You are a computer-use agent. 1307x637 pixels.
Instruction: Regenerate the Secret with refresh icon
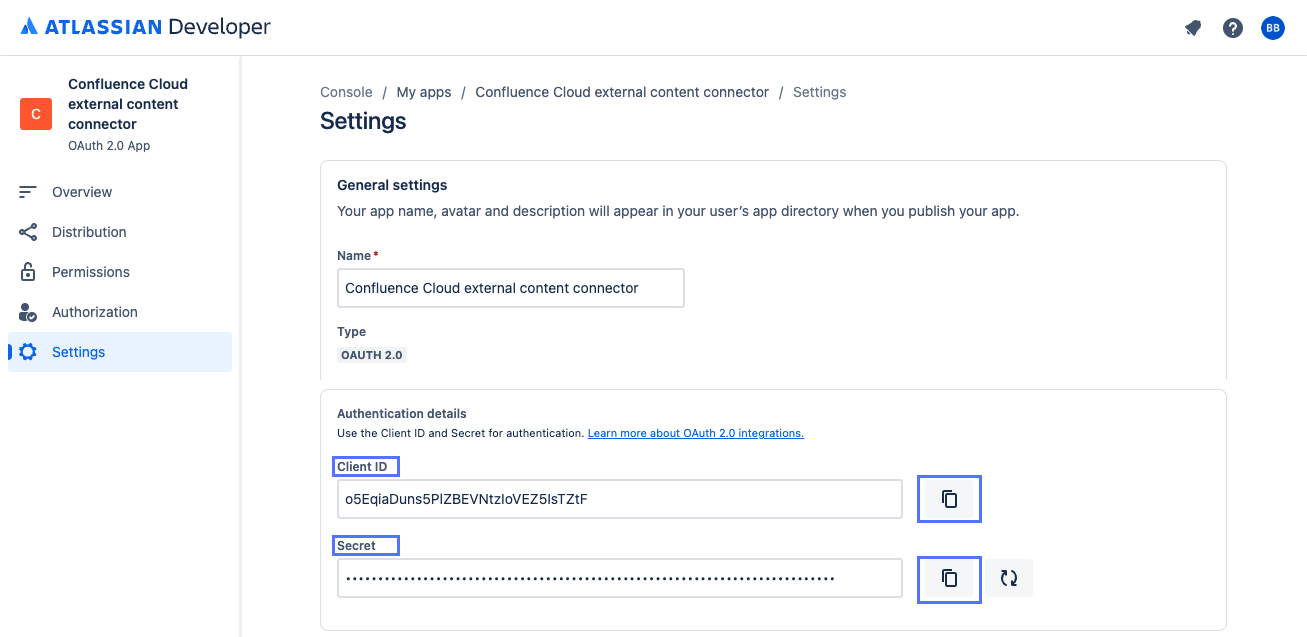tap(1009, 578)
